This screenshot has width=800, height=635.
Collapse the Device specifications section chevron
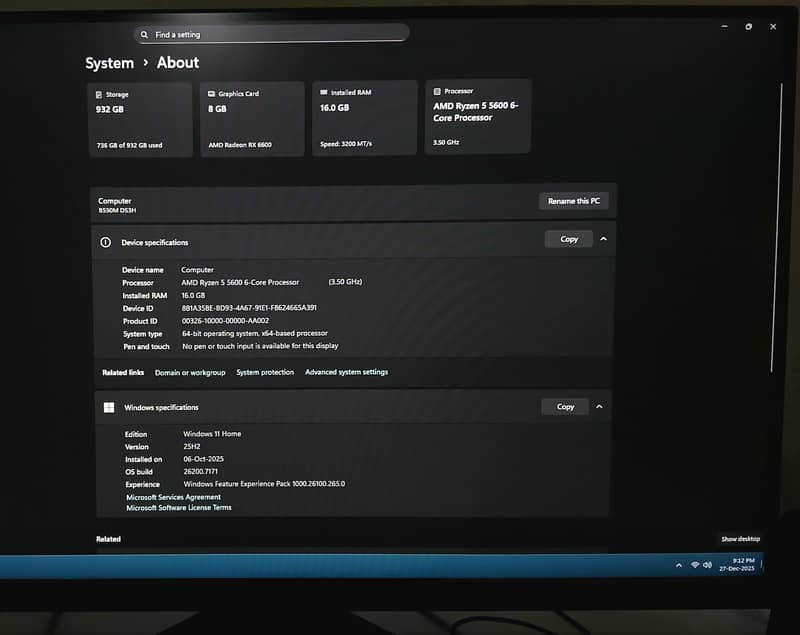603,239
